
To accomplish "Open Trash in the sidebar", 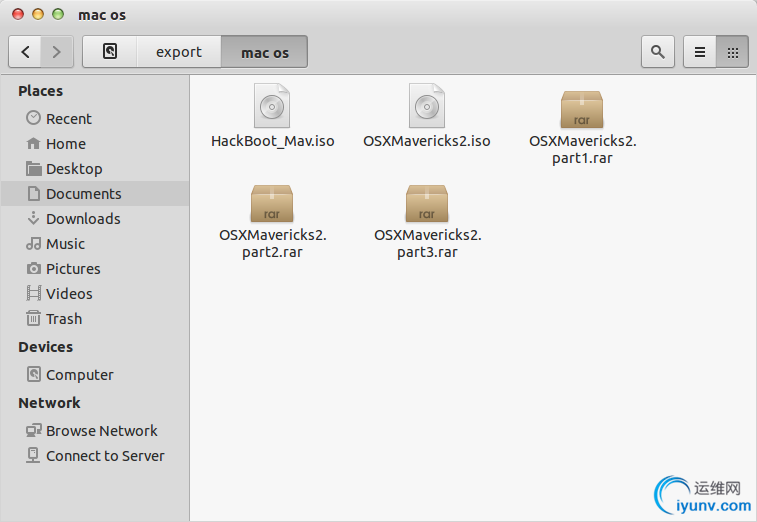I will pos(95,319).
